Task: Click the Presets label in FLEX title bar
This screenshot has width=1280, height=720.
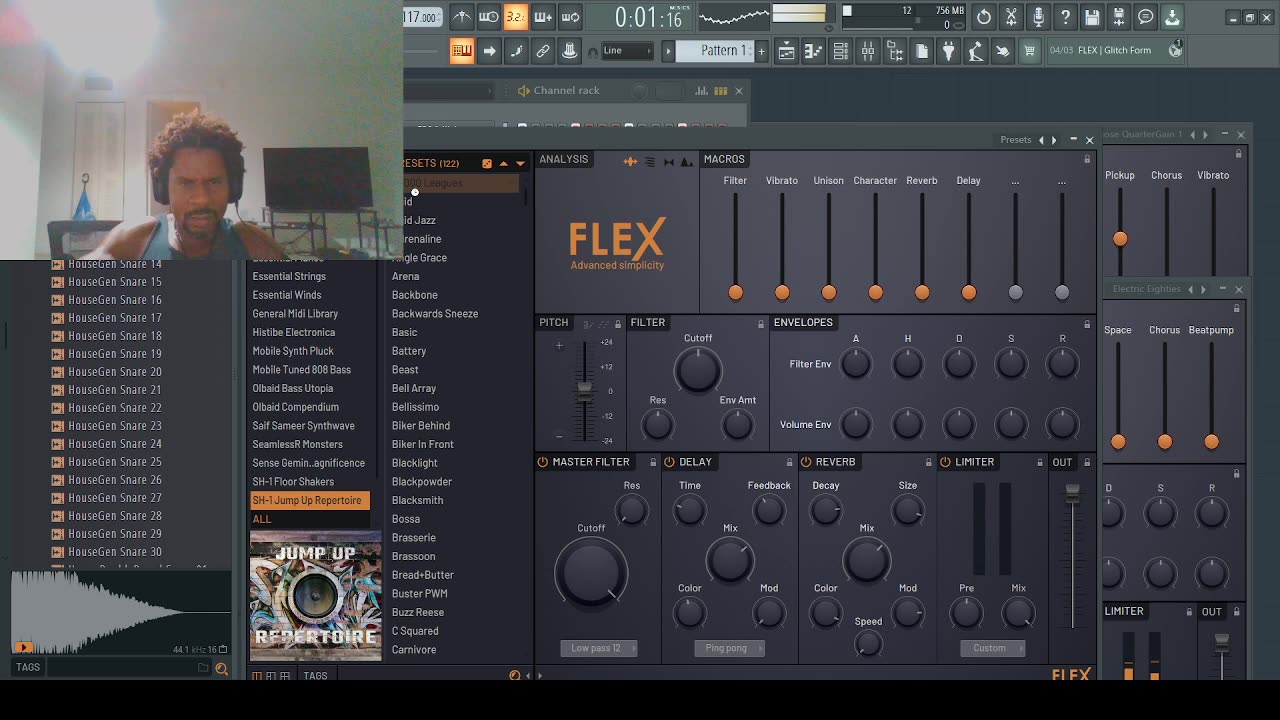Action: click(1015, 140)
